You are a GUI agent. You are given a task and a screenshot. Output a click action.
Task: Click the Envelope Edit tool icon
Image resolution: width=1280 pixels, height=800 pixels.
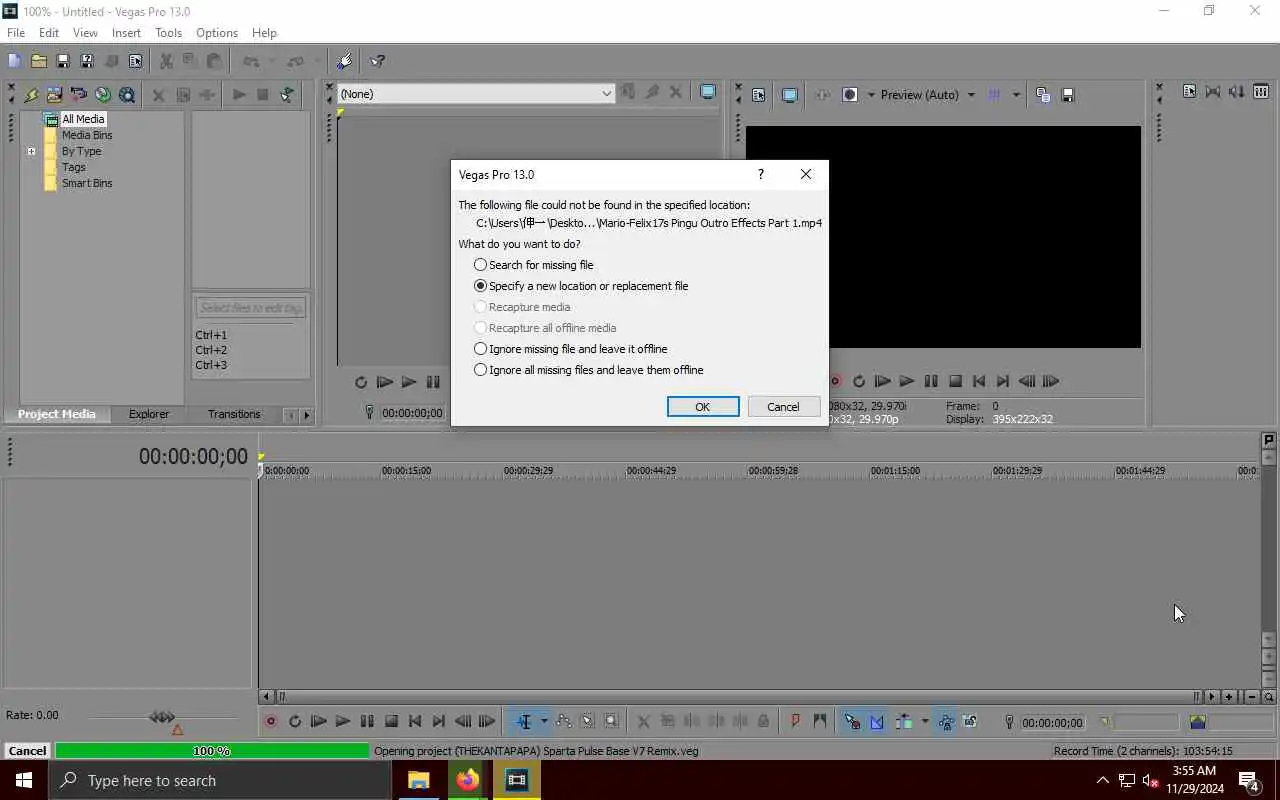point(563,721)
